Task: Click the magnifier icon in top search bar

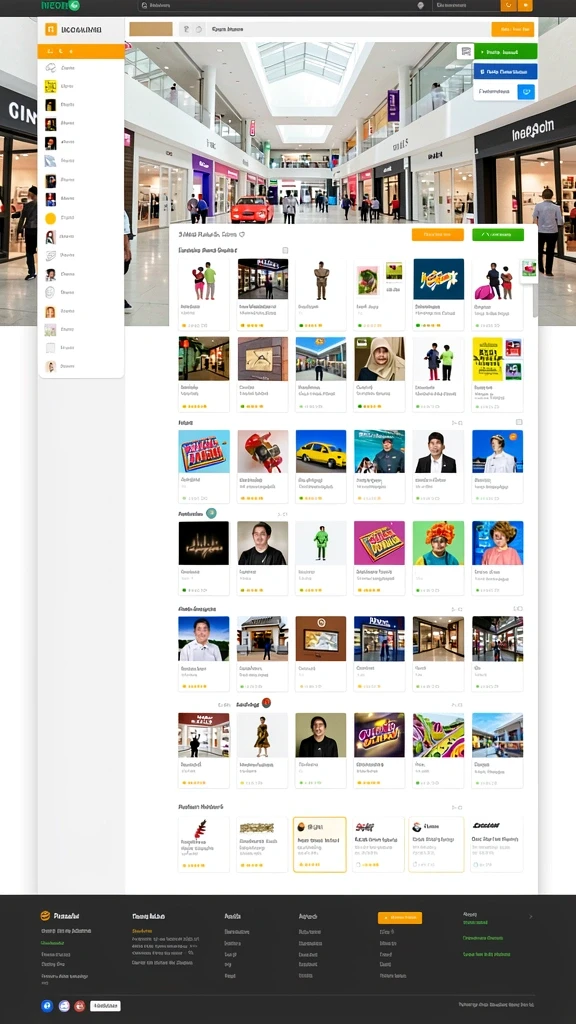Action: click(144, 5)
